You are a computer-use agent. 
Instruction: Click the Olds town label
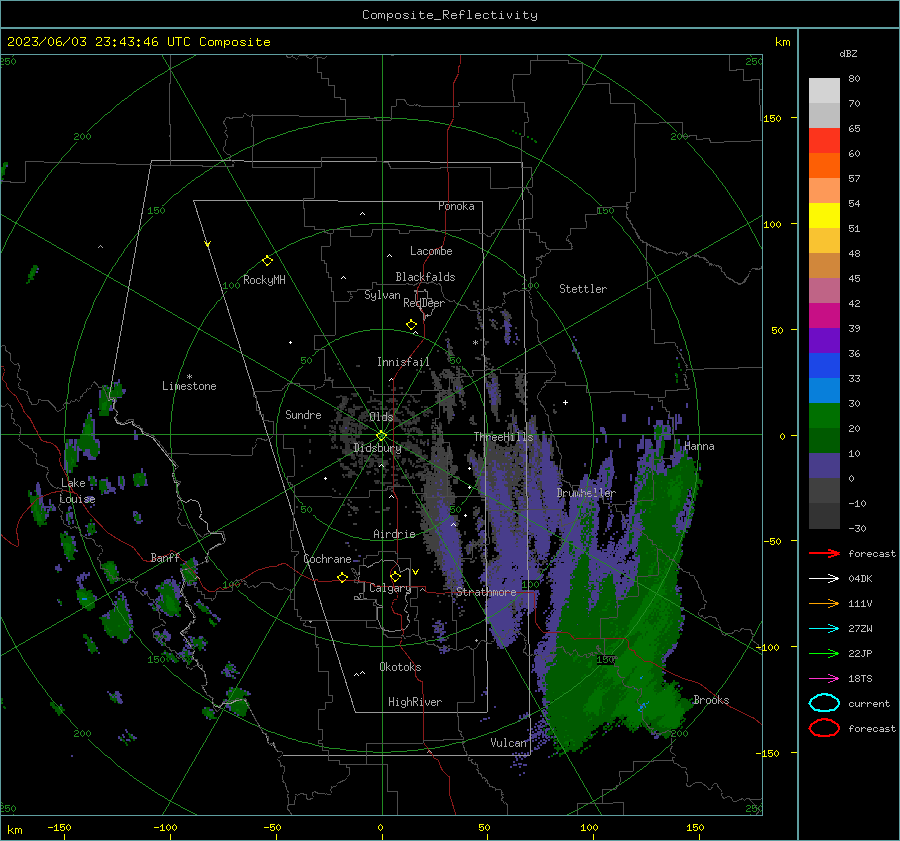[x=381, y=417]
